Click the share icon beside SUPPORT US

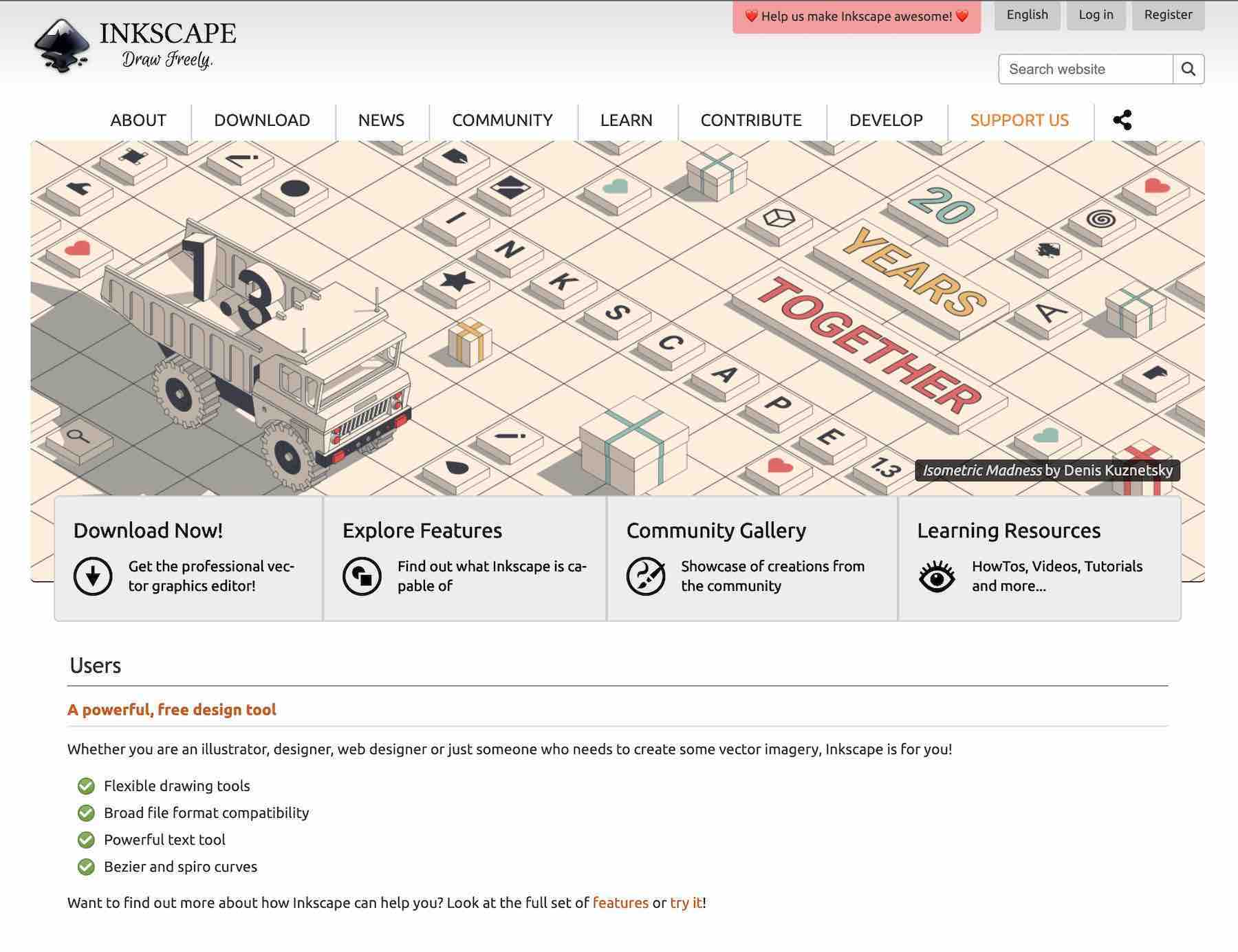[x=1124, y=120]
